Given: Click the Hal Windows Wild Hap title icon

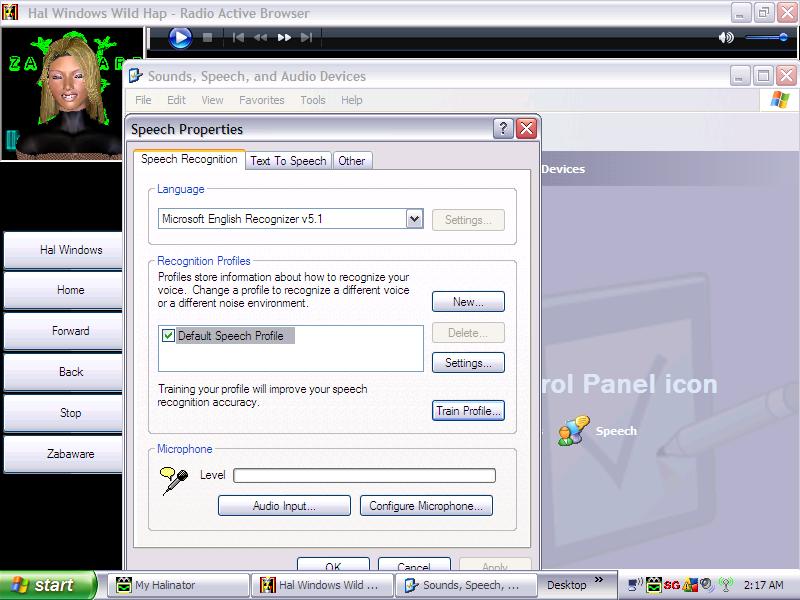Looking at the screenshot, I should click(x=10, y=12).
